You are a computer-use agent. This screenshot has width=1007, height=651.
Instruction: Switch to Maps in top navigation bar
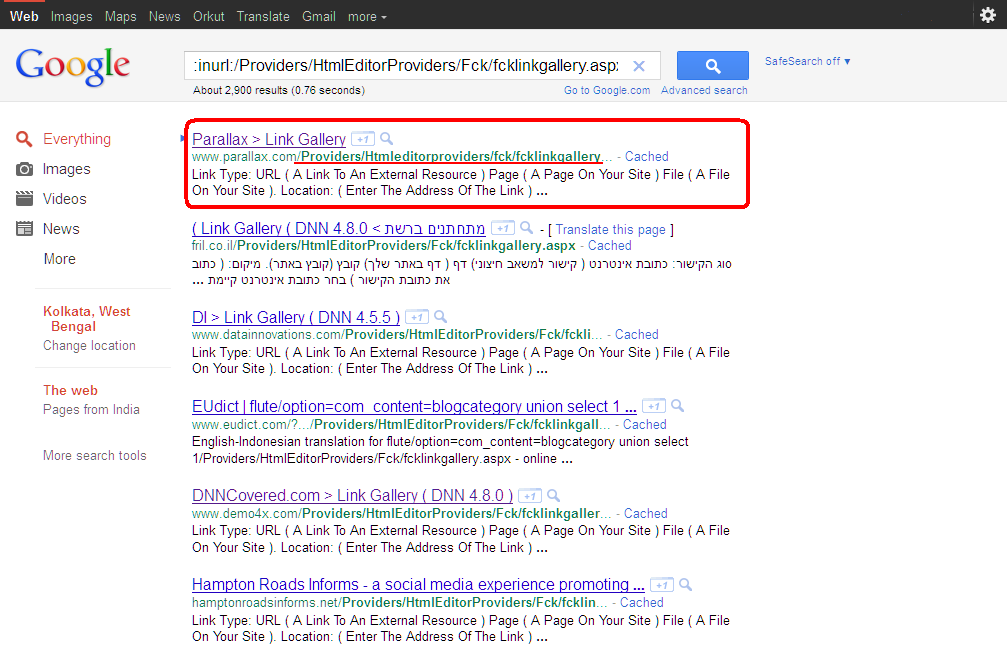(x=121, y=17)
